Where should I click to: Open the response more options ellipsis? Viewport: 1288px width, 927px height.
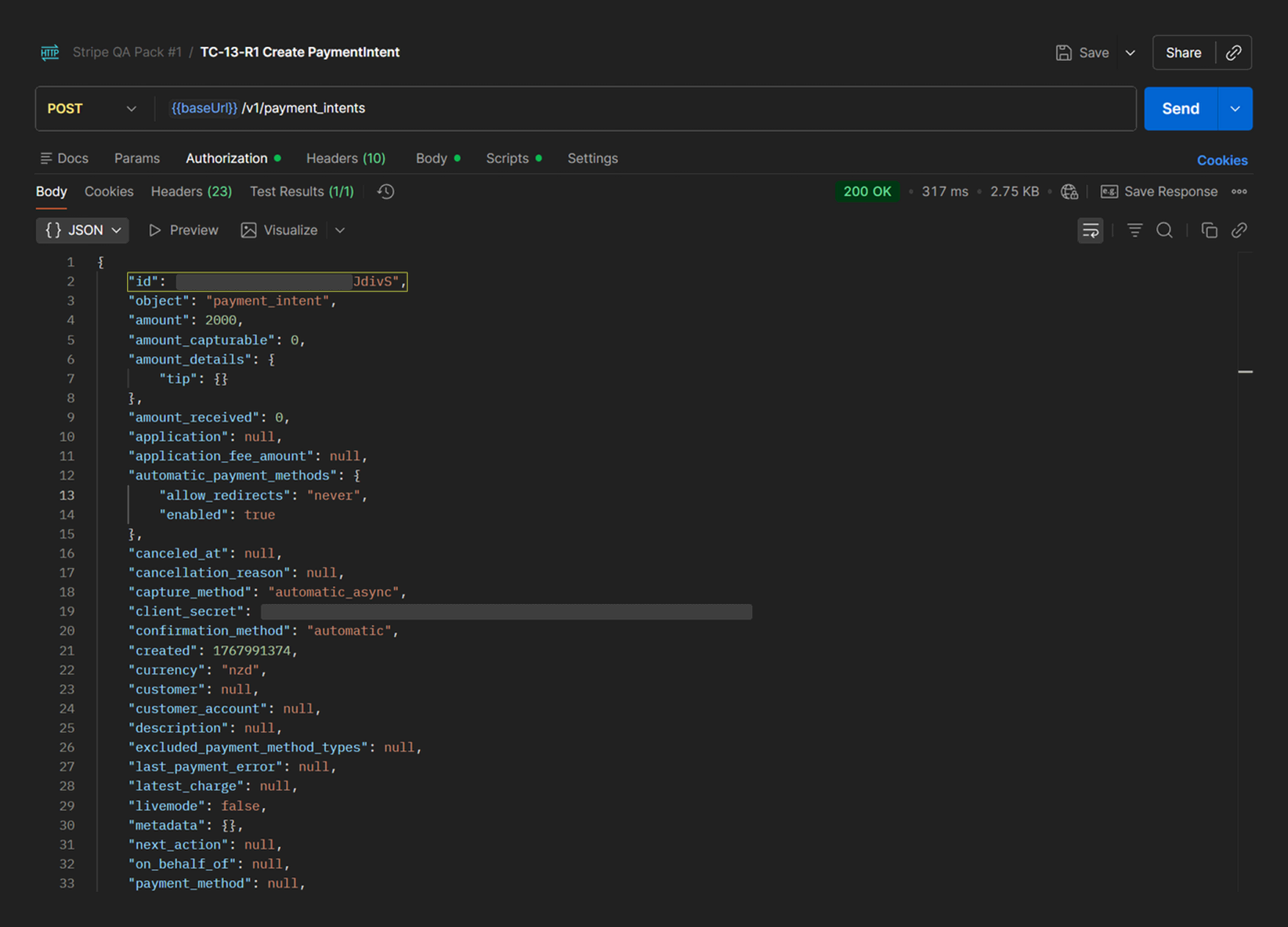[1239, 191]
